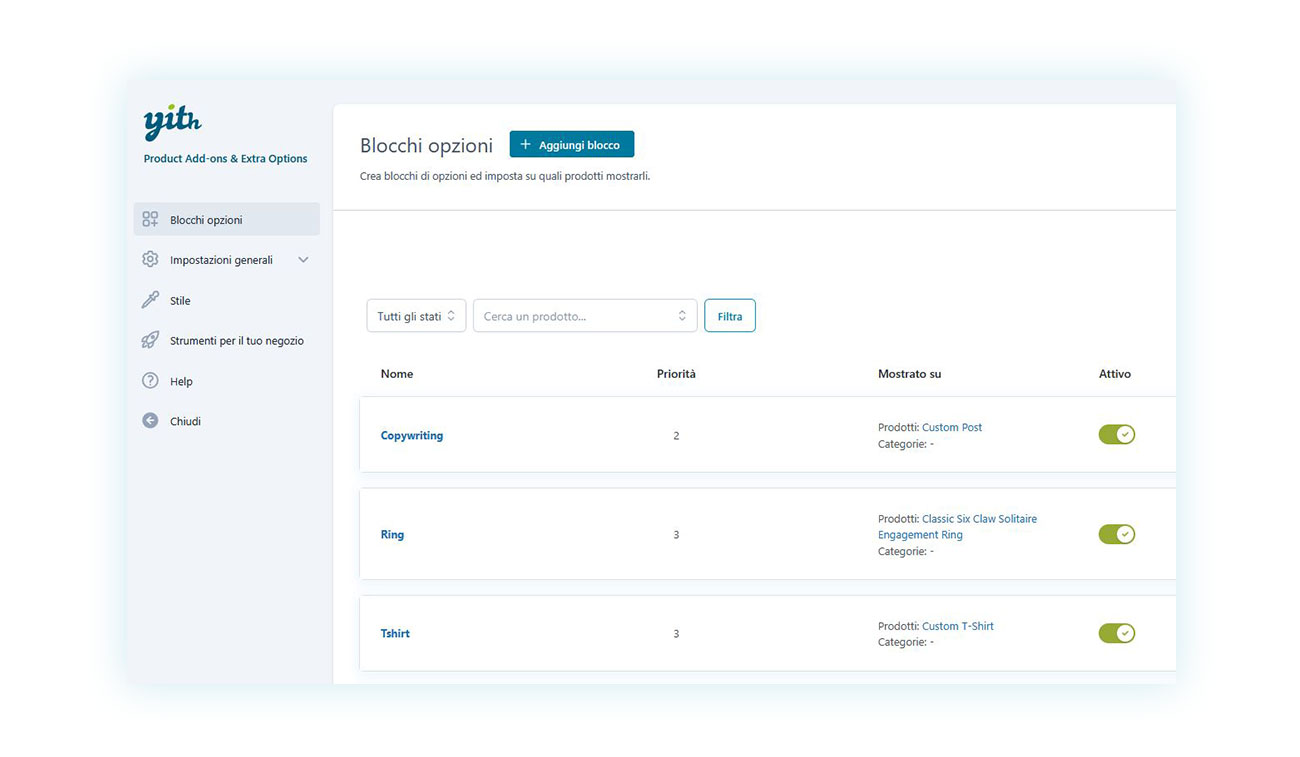Open Blocchi opzioni menu item
The height and width of the screenshot is (757, 1300).
(227, 219)
